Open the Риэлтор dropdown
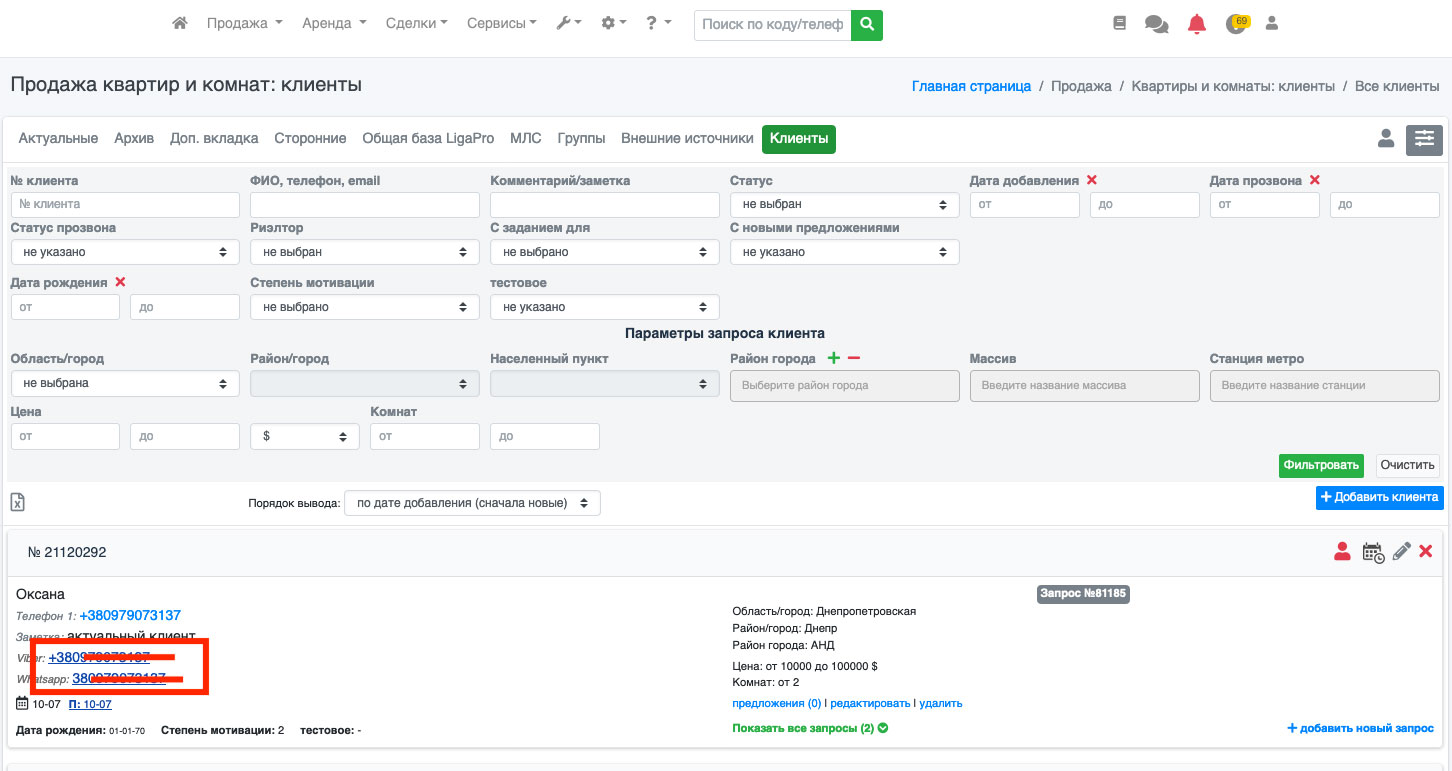Image resolution: width=1452 pixels, height=771 pixels. pyautogui.click(x=364, y=252)
